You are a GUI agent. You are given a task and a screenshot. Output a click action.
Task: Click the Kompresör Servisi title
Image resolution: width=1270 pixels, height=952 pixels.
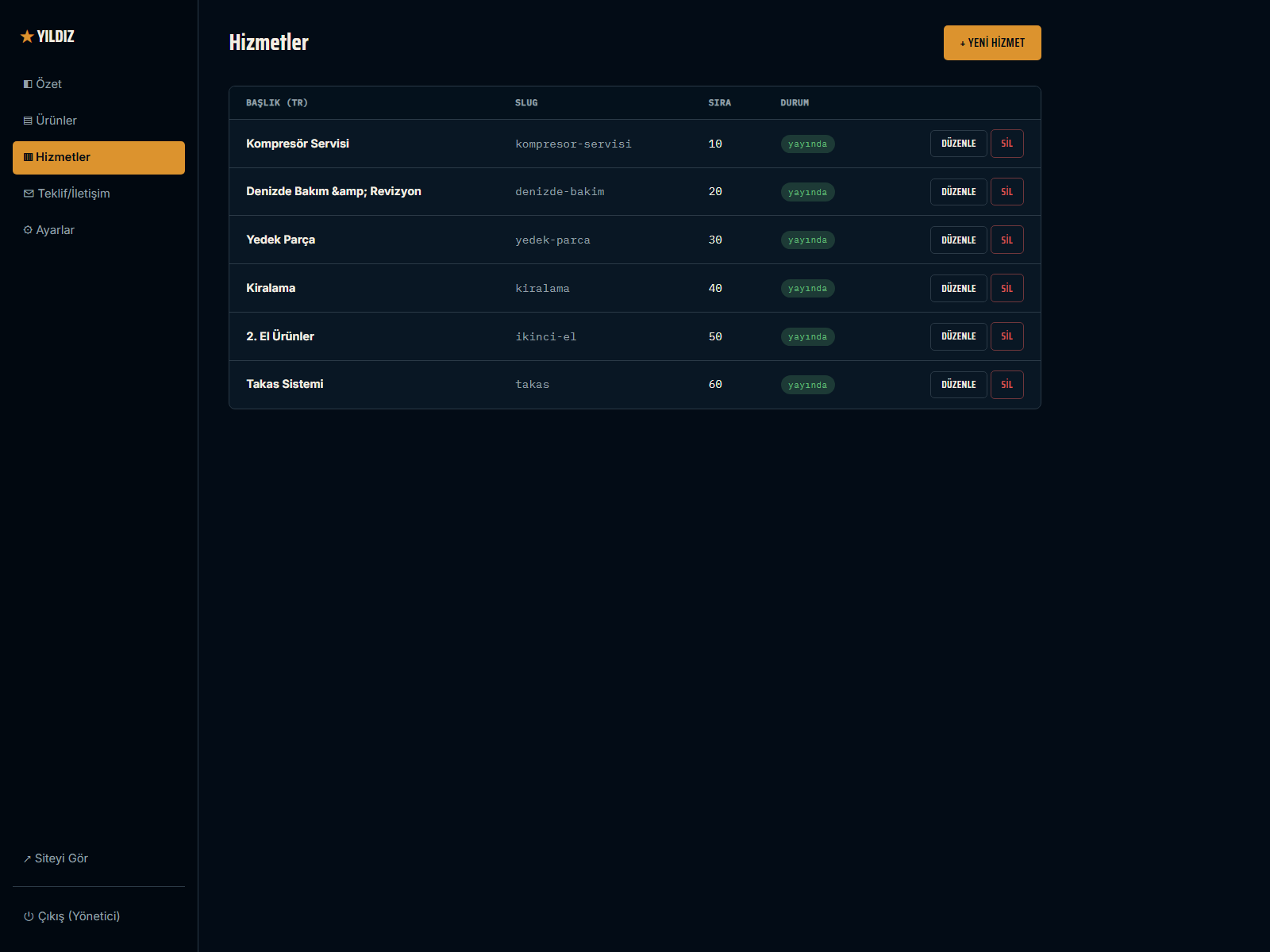[298, 144]
